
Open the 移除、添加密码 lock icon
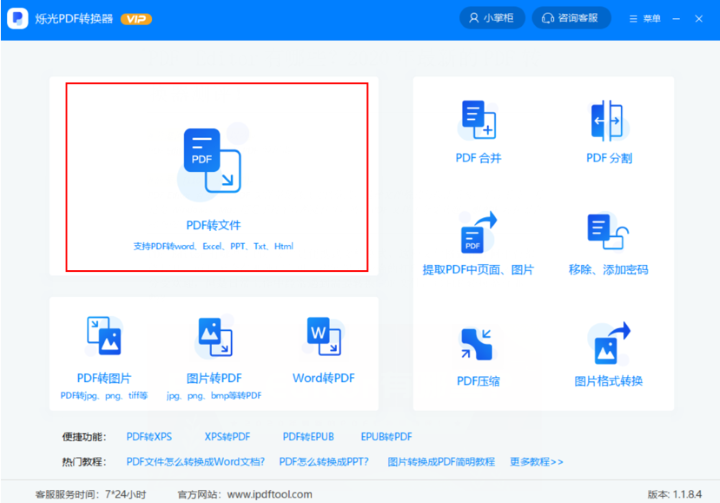(x=608, y=233)
